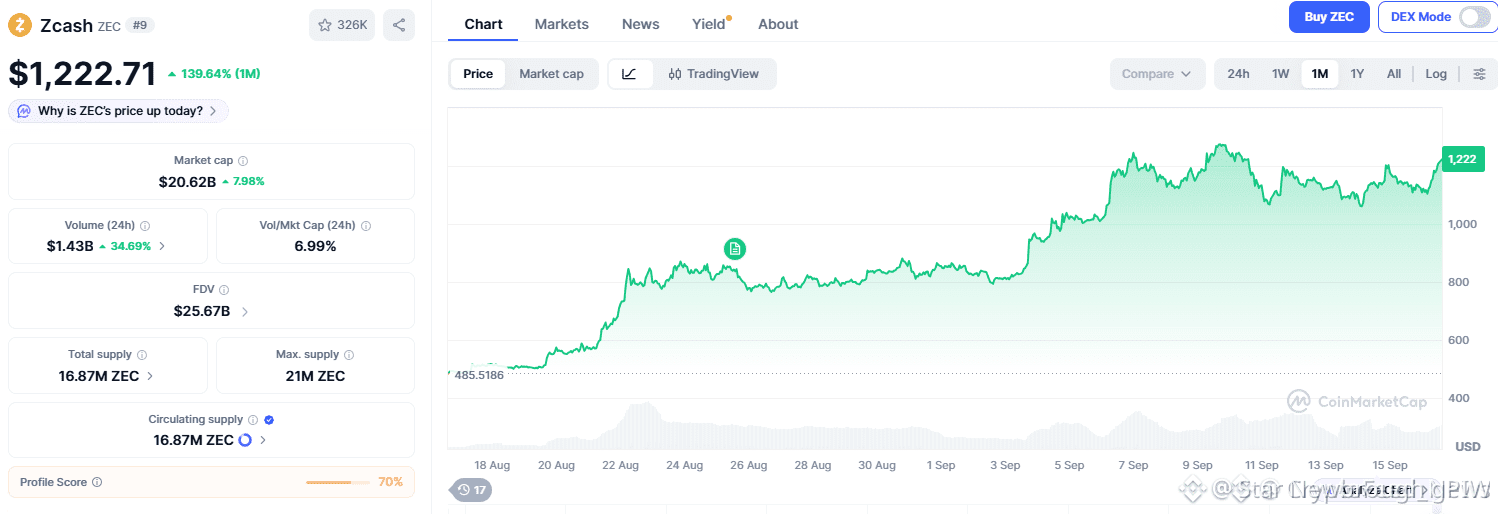
Task: Switch to the News tab
Action: [640, 24]
